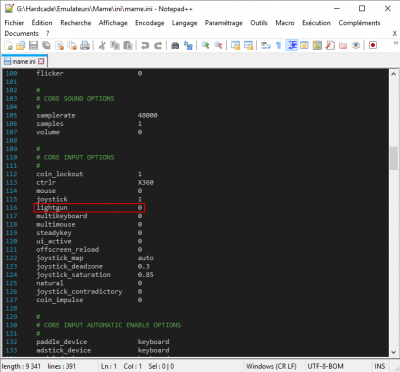Click the Undo arrow icon
This screenshot has width=400, height=372.
click(x=145, y=45)
